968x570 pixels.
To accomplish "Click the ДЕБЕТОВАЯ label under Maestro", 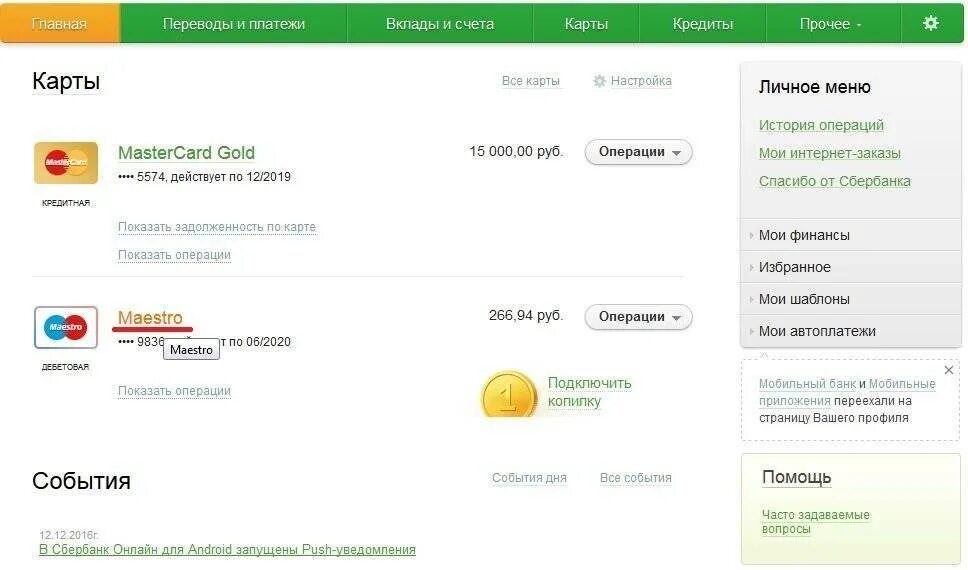I will (x=65, y=367).
